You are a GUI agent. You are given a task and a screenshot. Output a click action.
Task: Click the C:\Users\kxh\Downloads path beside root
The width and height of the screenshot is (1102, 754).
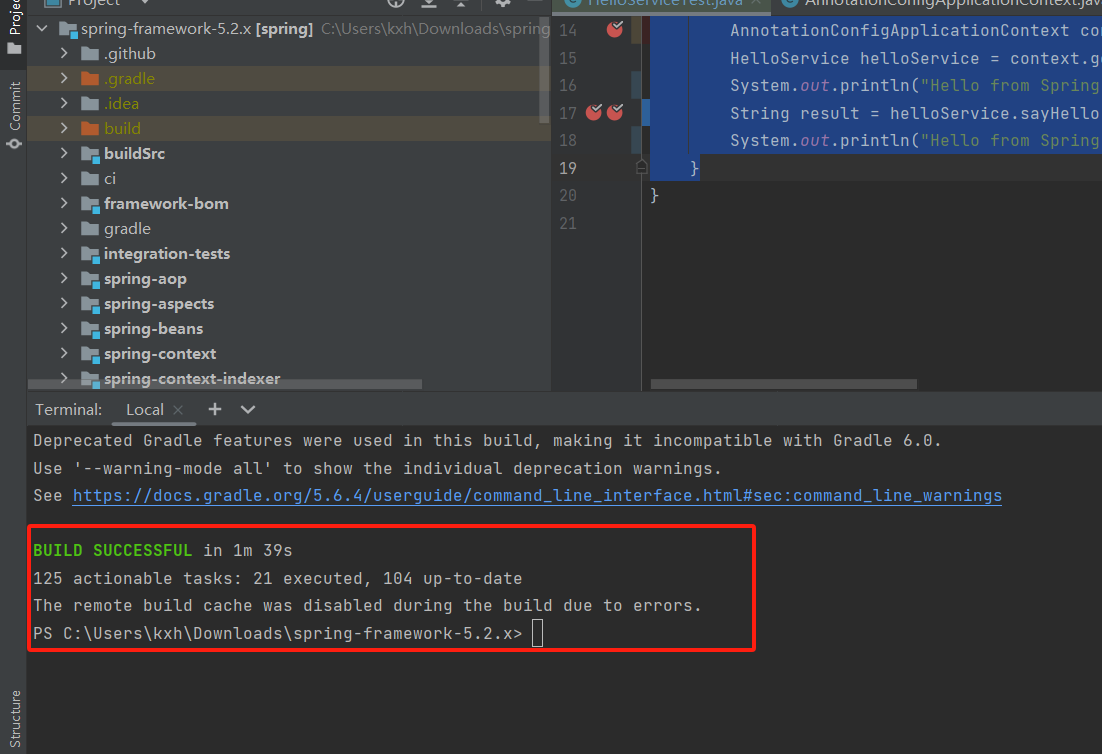click(435, 29)
